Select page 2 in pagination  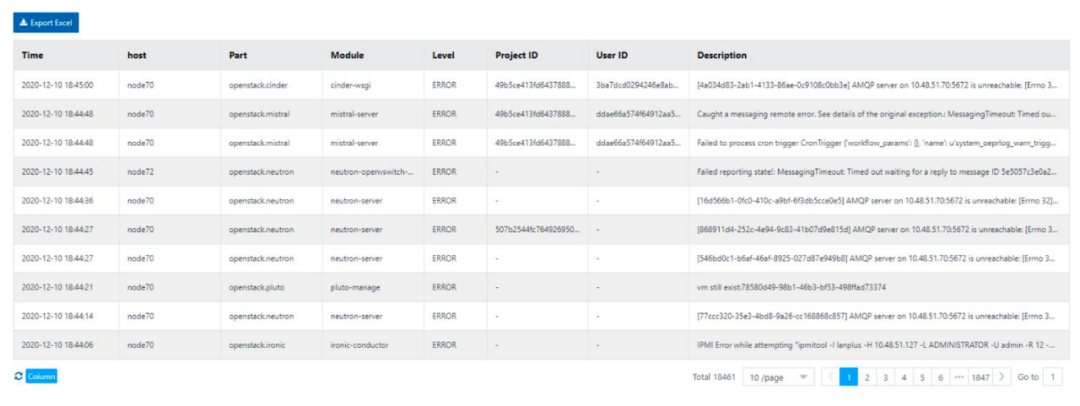coord(866,377)
